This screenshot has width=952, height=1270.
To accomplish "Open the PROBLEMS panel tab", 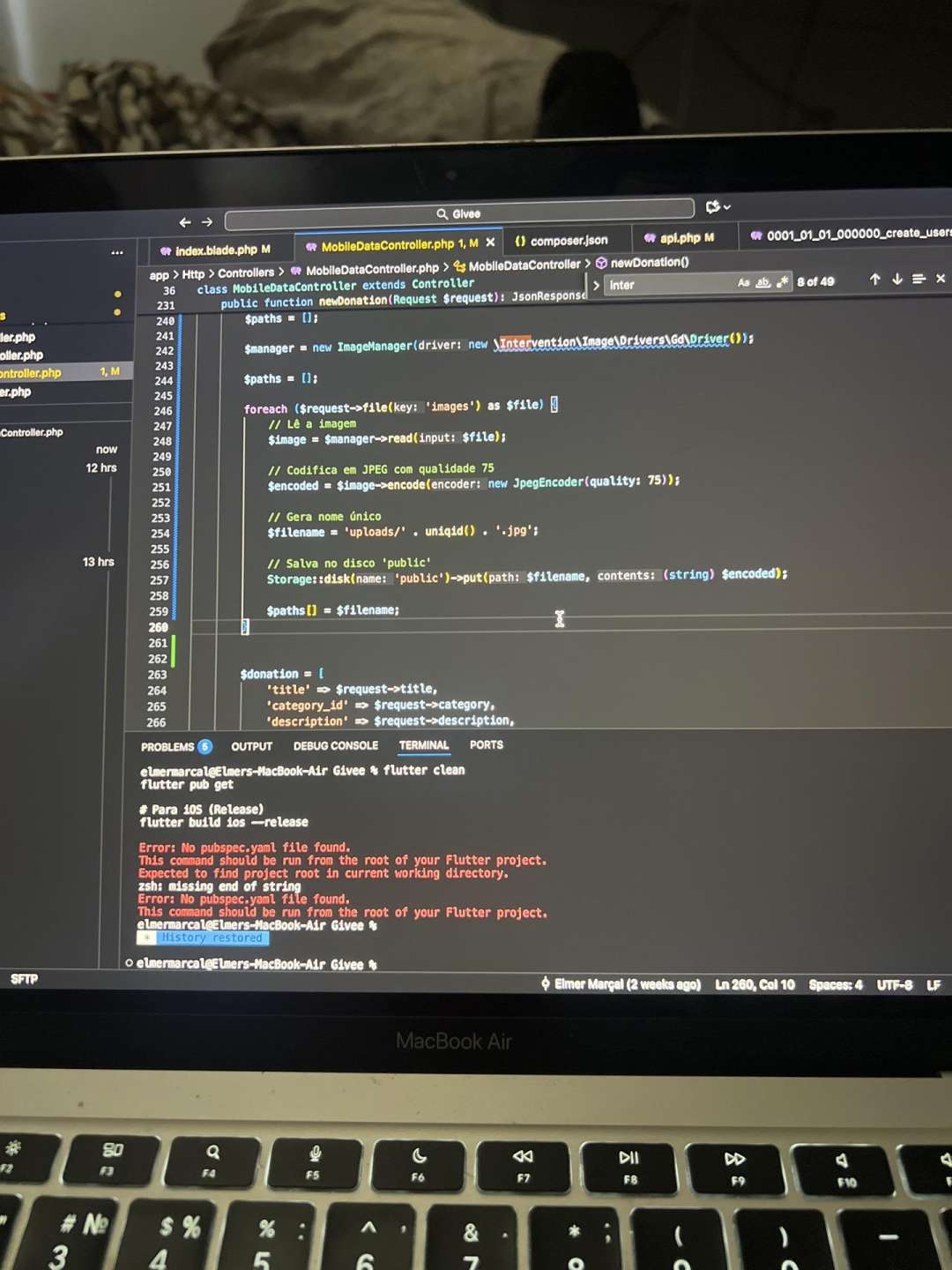I will pyautogui.click(x=167, y=747).
